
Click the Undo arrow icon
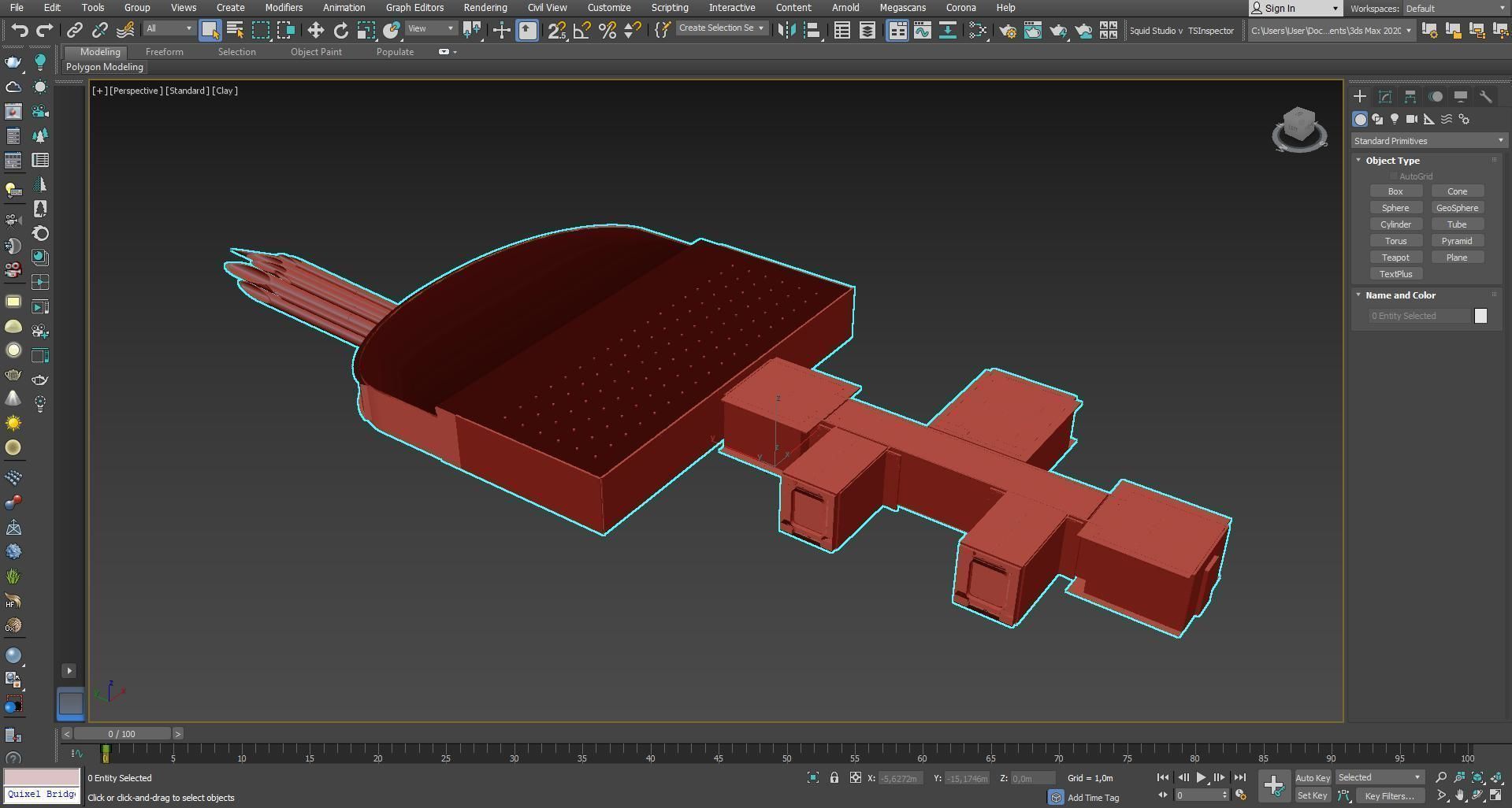click(19, 30)
